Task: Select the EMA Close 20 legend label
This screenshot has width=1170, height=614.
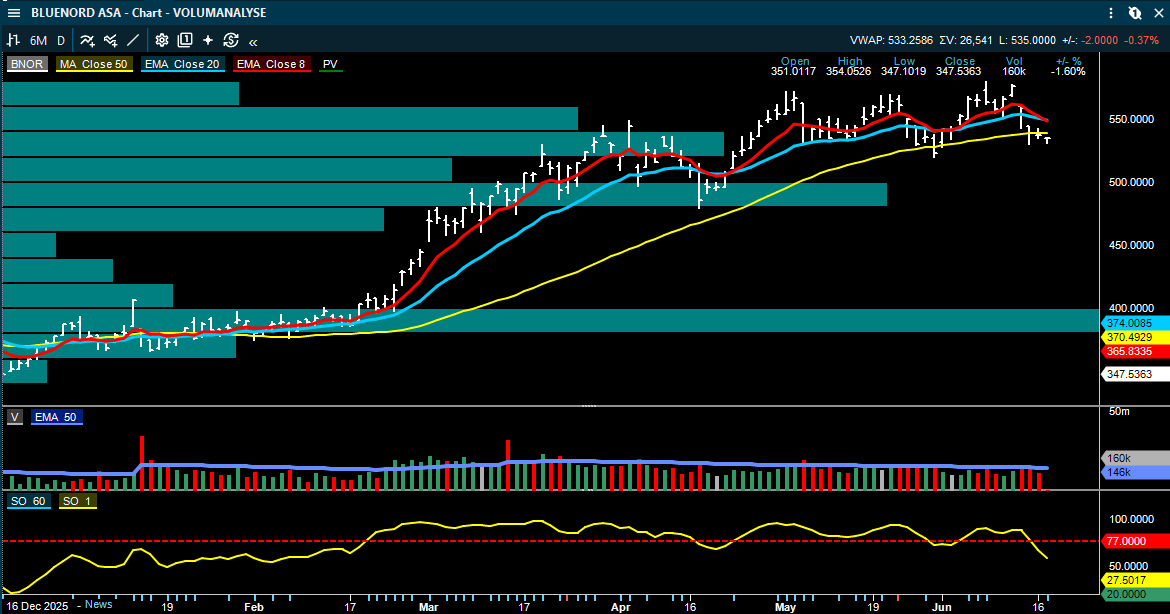Action: click(x=182, y=64)
